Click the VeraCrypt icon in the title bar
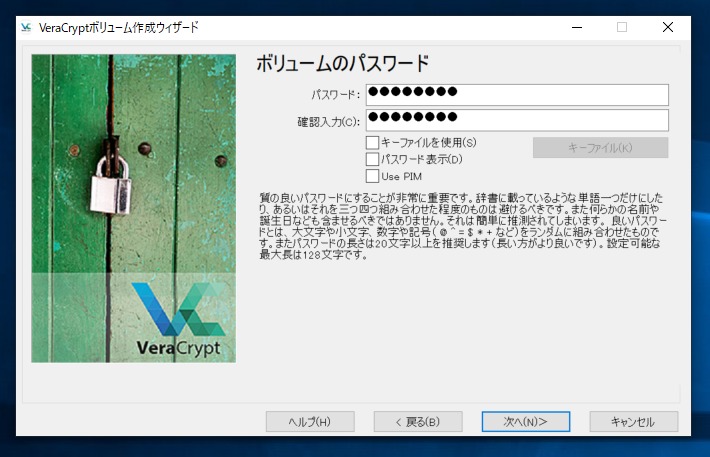 26,27
